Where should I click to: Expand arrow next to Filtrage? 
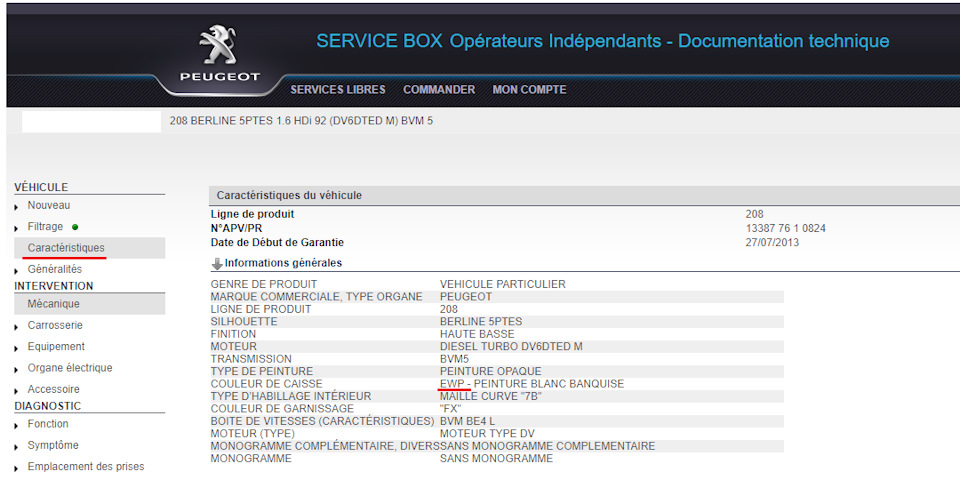pyautogui.click(x=17, y=228)
